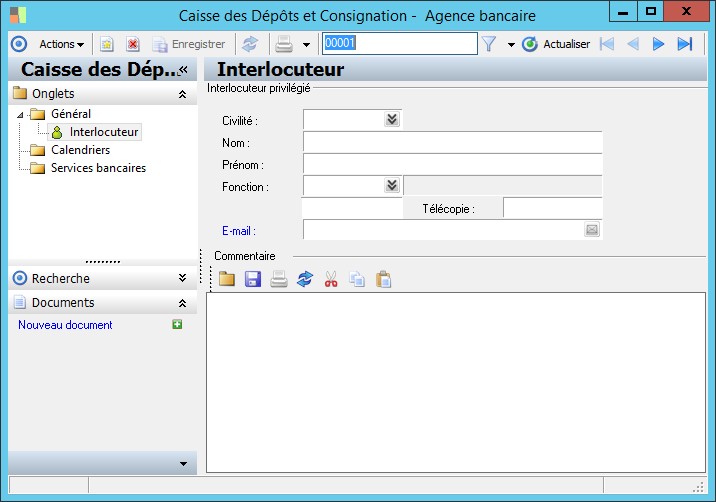
Task: Create a new record with the star icon
Action: click(x=107, y=44)
